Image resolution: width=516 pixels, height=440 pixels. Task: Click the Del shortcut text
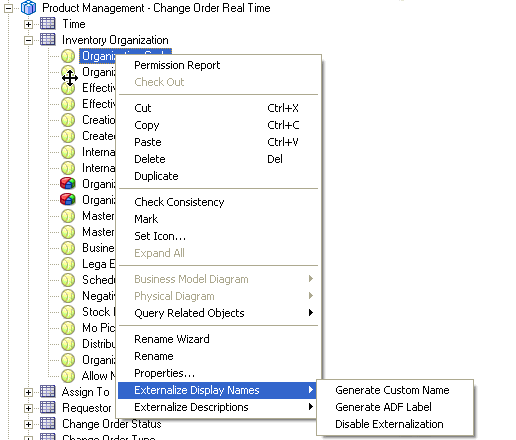[275, 159]
